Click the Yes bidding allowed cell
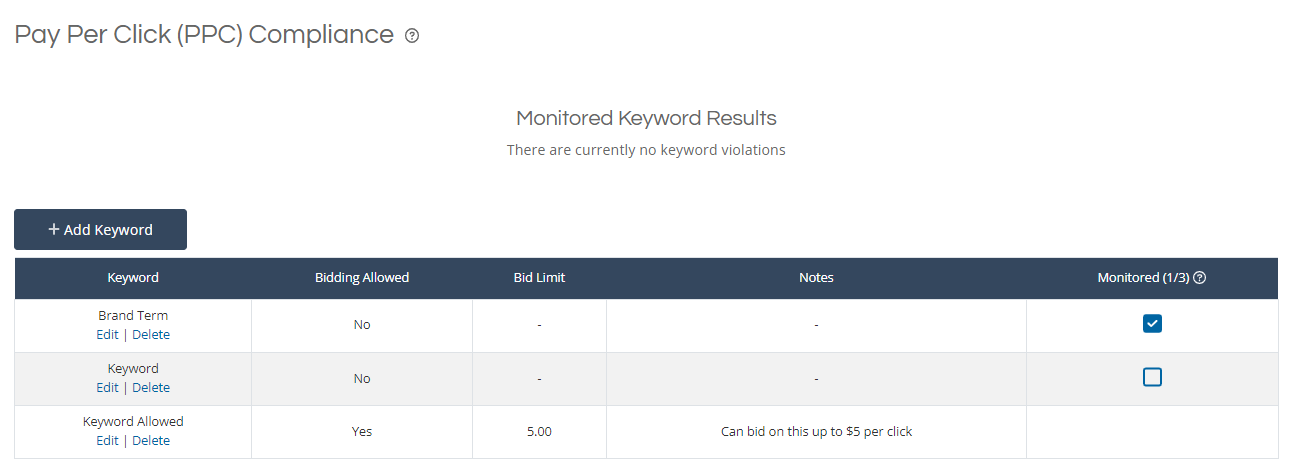The height and width of the screenshot is (476, 1292). point(362,432)
